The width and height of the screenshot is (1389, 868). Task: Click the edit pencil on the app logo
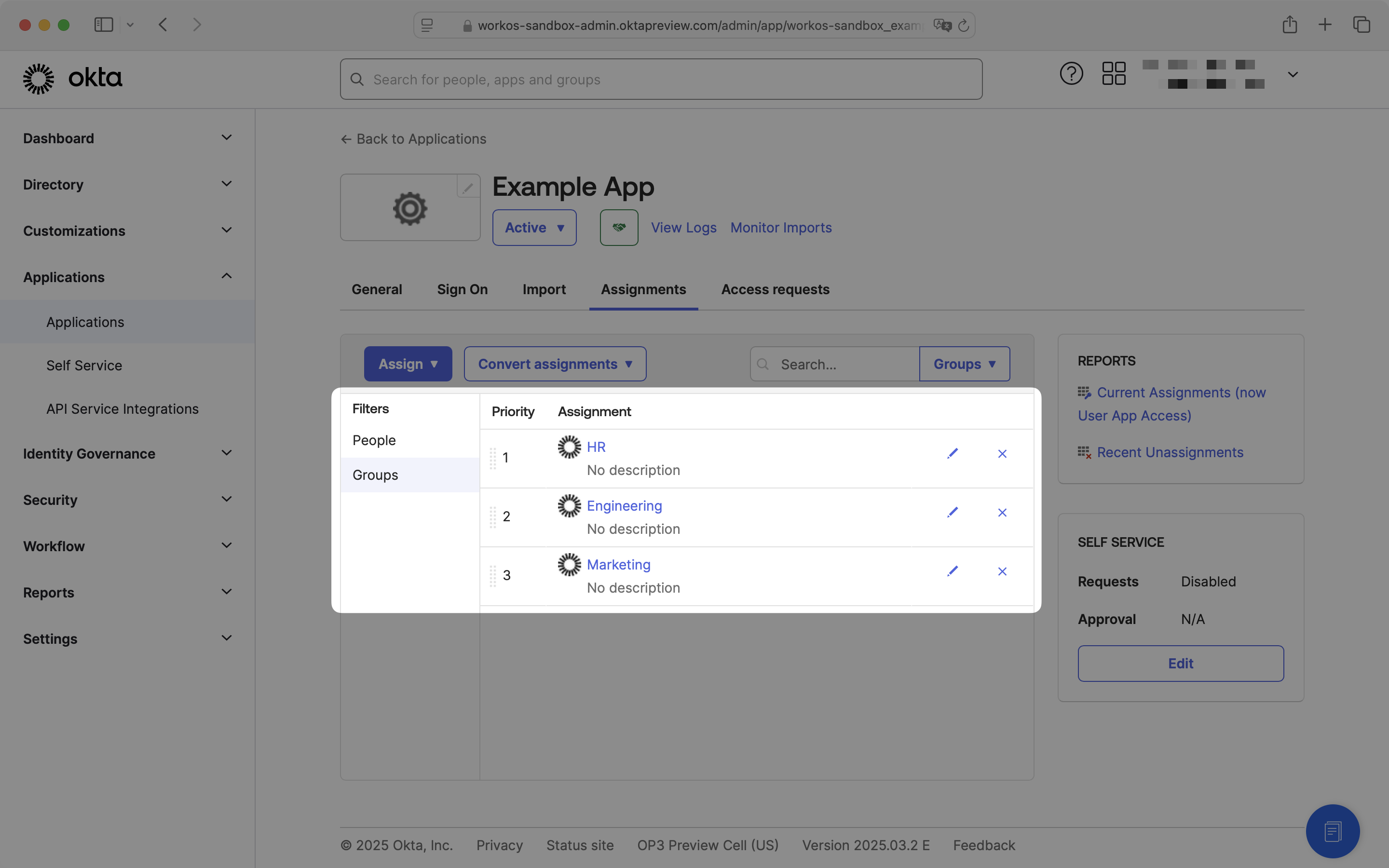(x=467, y=186)
